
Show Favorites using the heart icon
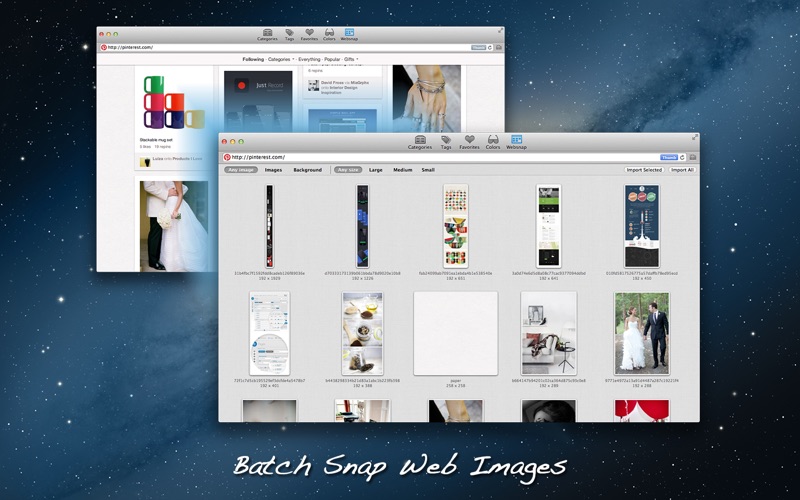[x=469, y=142]
